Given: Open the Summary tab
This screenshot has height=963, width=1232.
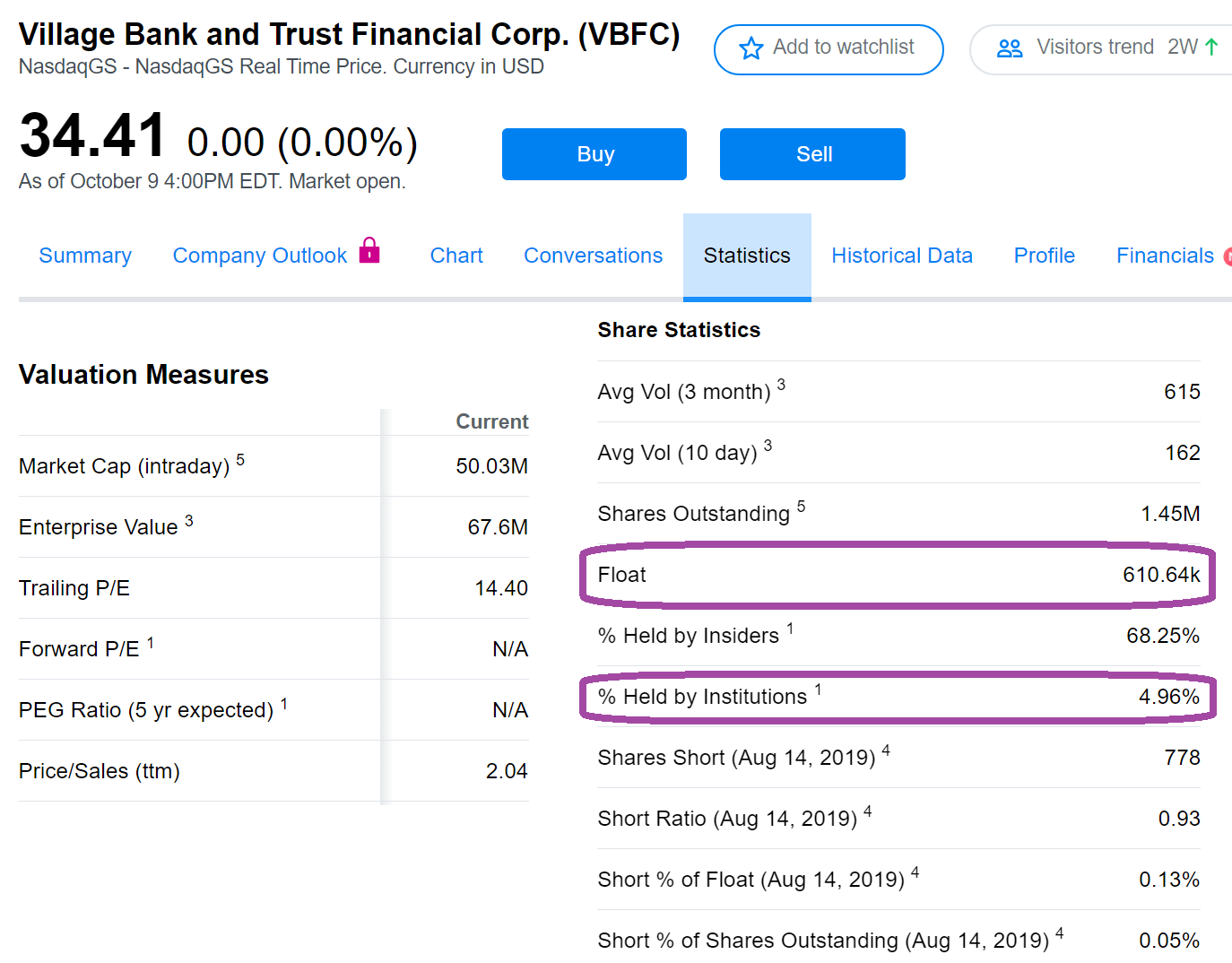Looking at the screenshot, I should (85, 256).
